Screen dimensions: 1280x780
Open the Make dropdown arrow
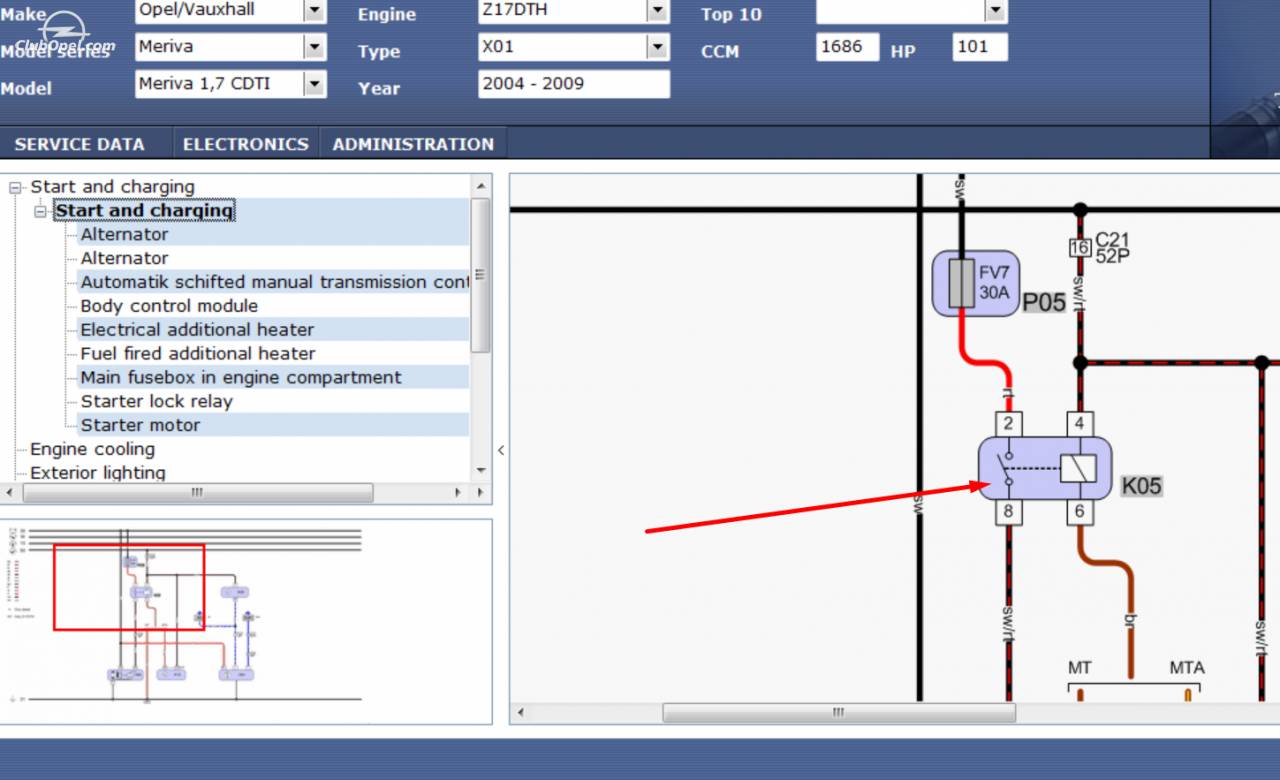coord(315,10)
